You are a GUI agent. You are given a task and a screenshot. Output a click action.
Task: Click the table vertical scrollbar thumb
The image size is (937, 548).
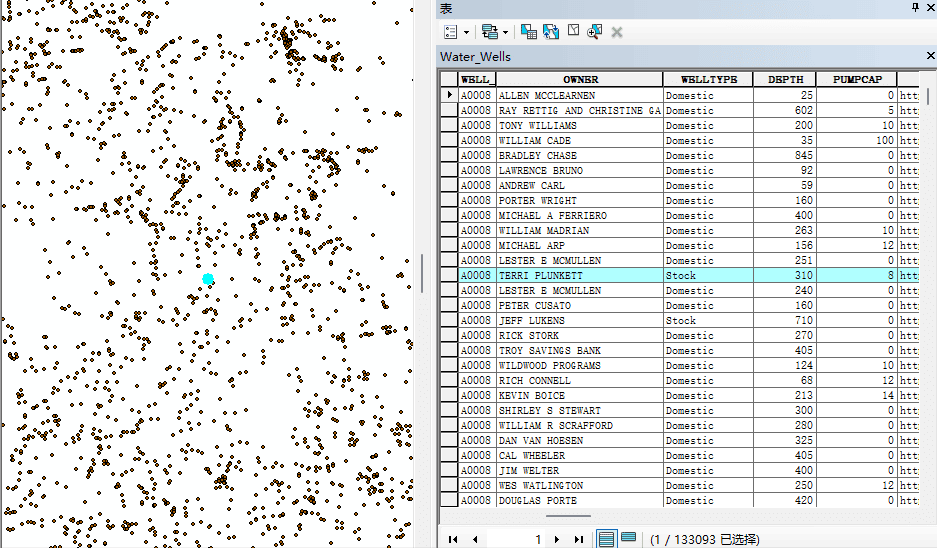tap(927, 96)
